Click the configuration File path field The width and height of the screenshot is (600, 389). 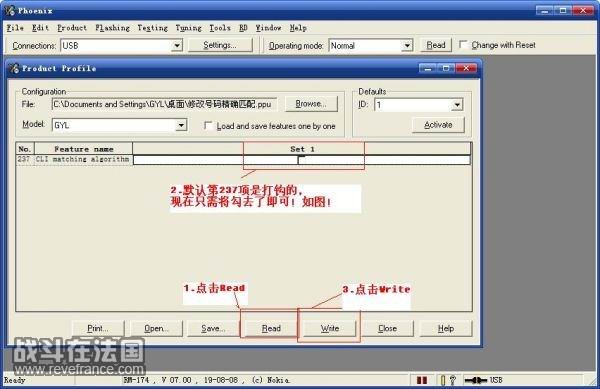pyautogui.click(x=164, y=104)
